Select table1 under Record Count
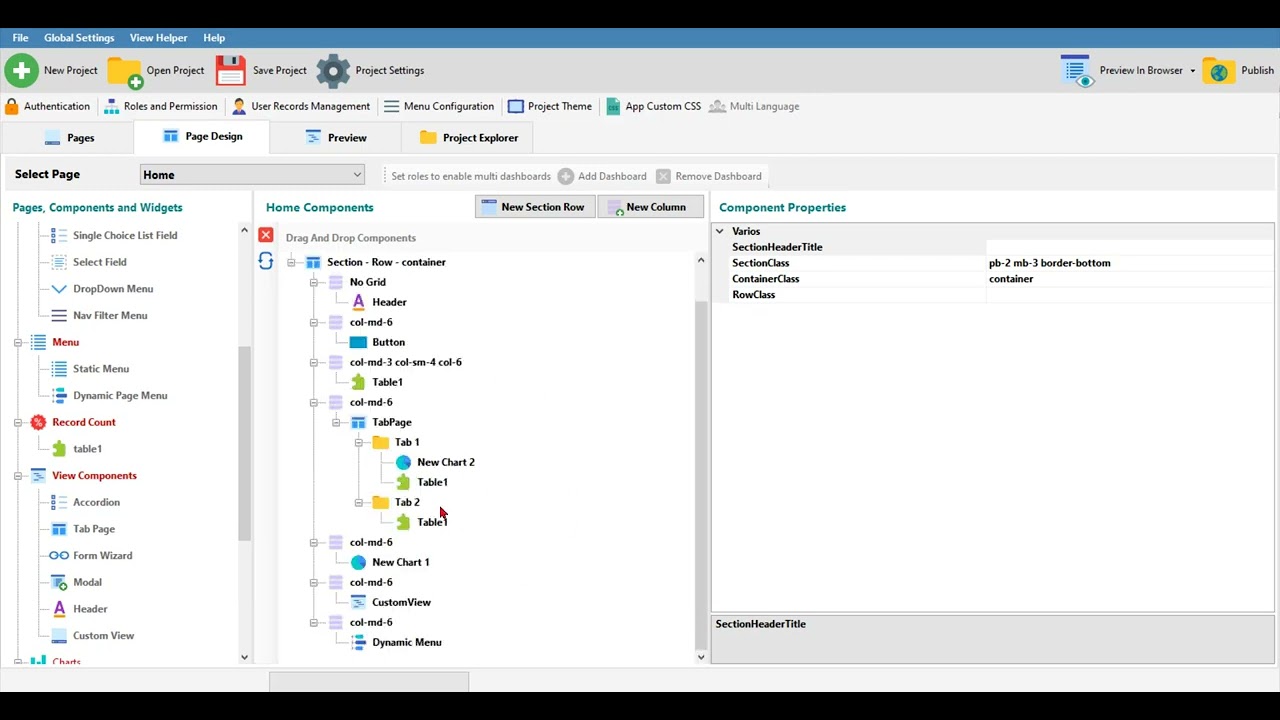1280x720 pixels. coord(87,449)
